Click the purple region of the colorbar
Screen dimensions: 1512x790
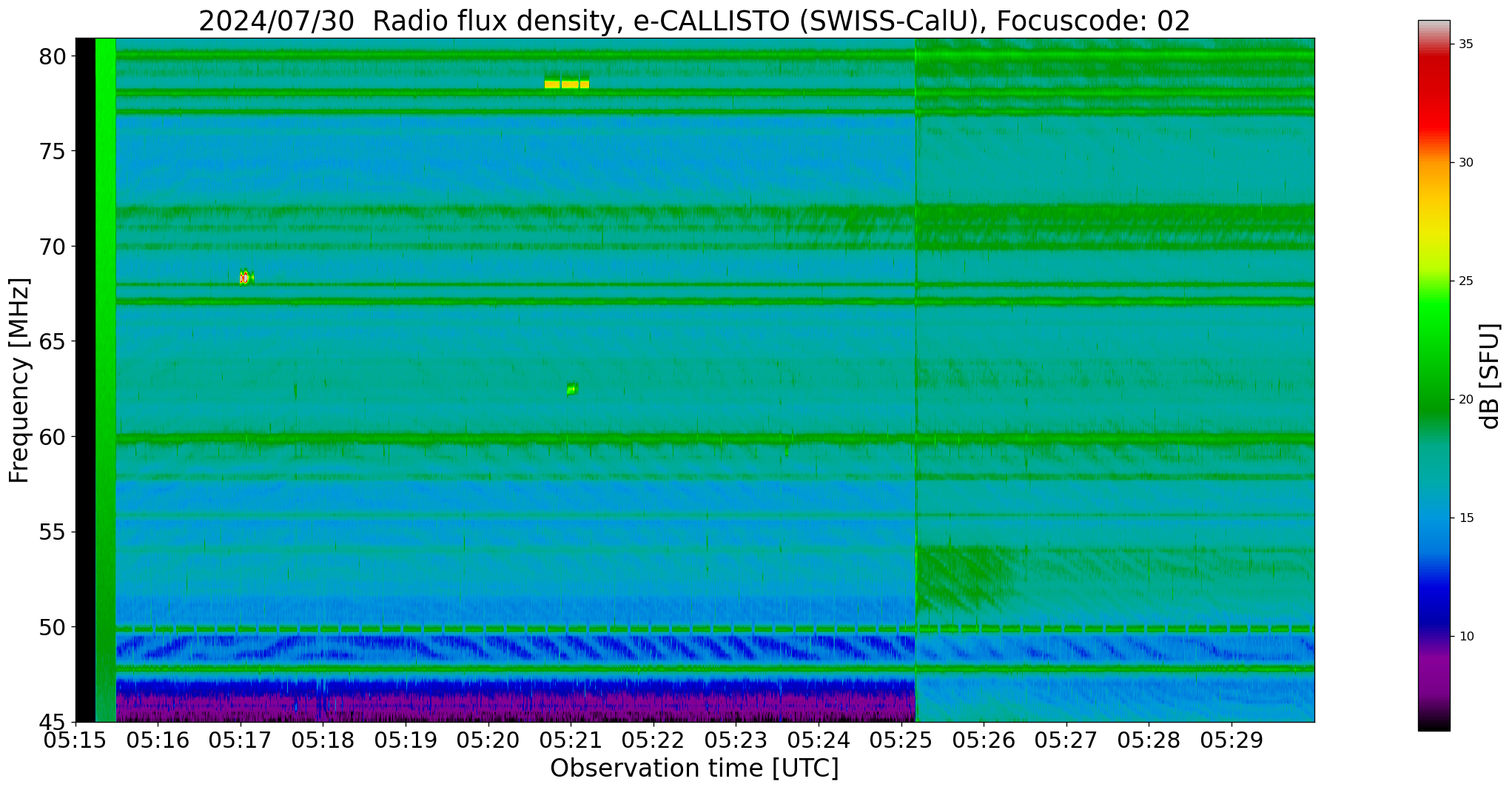[x=1434, y=670]
